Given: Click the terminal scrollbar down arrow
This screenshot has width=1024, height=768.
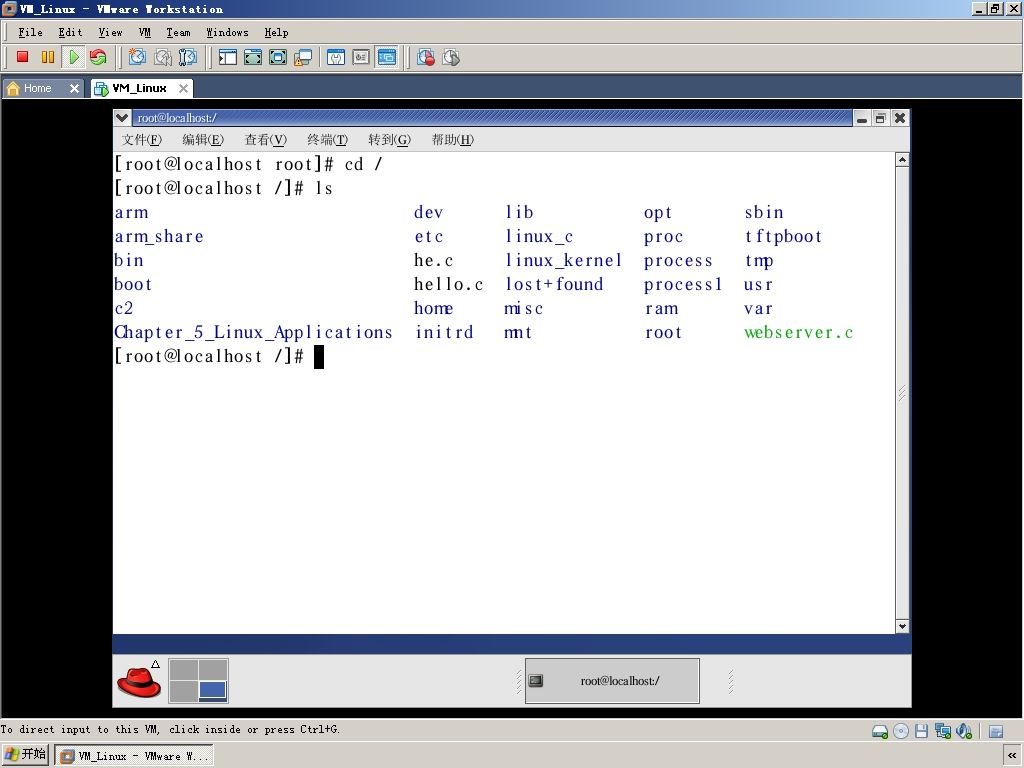Looking at the screenshot, I should click(x=902, y=626).
